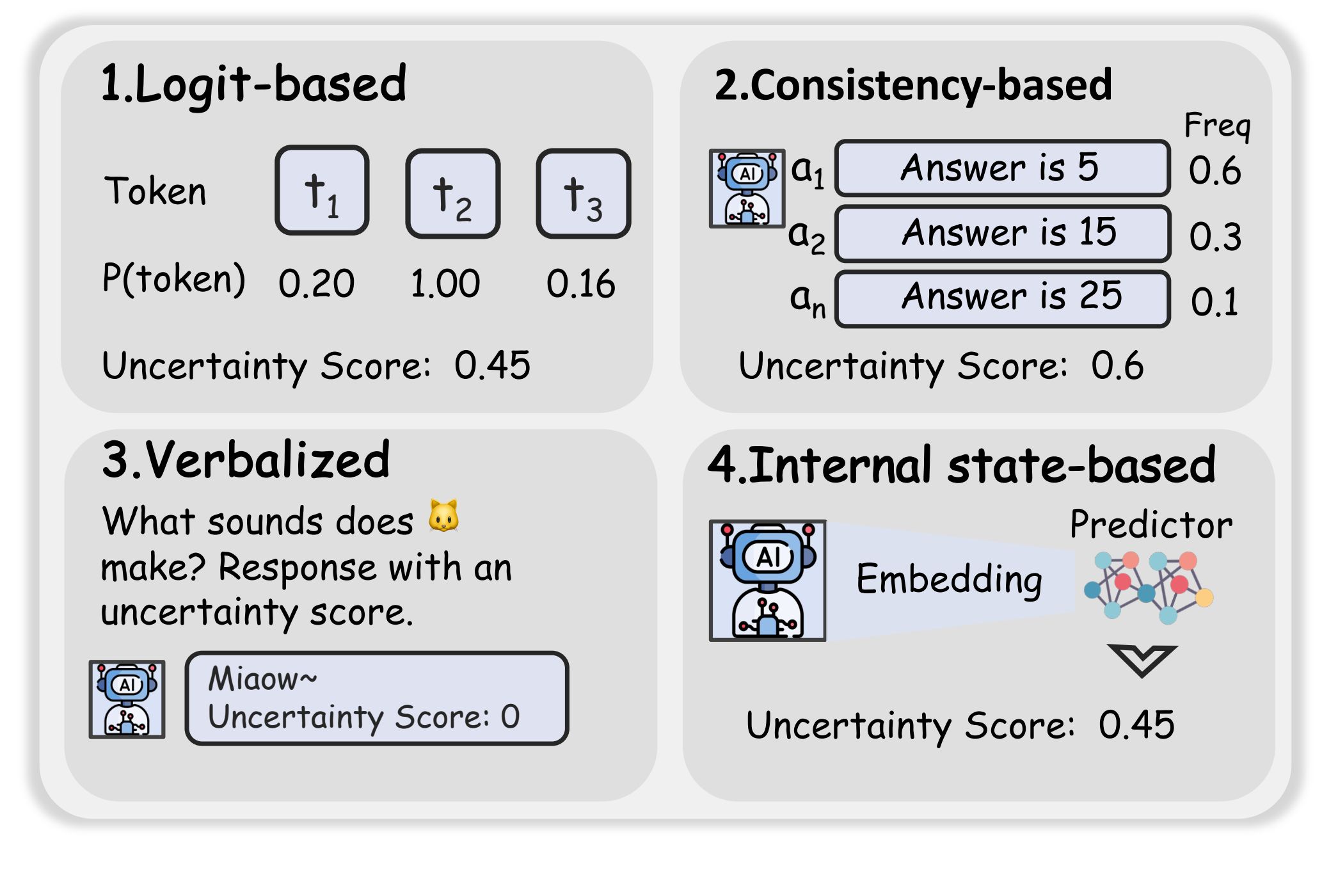Viewport: 1322px width, 896px height.
Task: Click the '3.Verbalized' heading
Action: pos(246,460)
